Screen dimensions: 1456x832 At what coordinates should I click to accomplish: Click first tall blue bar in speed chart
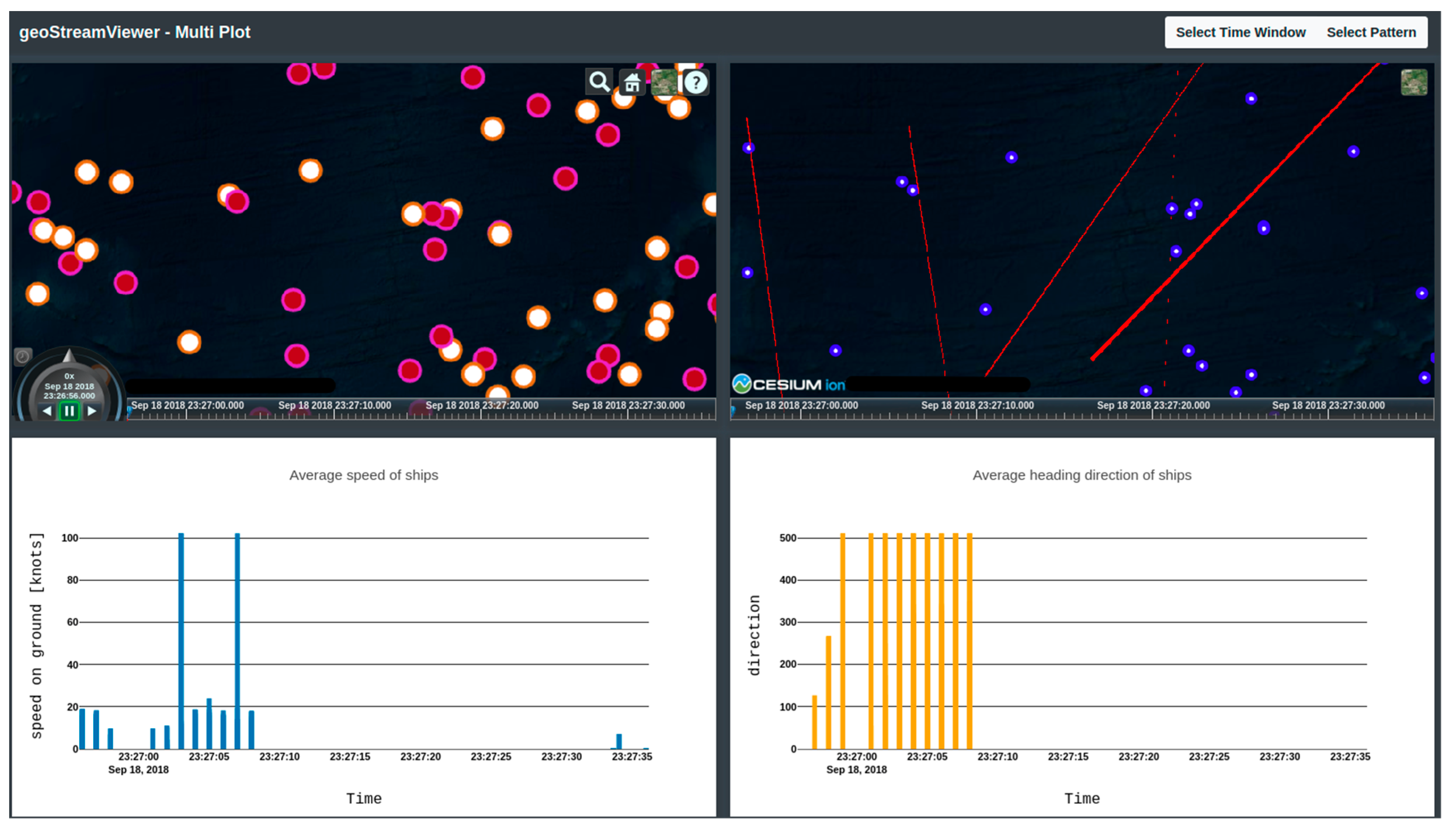coord(181,640)
